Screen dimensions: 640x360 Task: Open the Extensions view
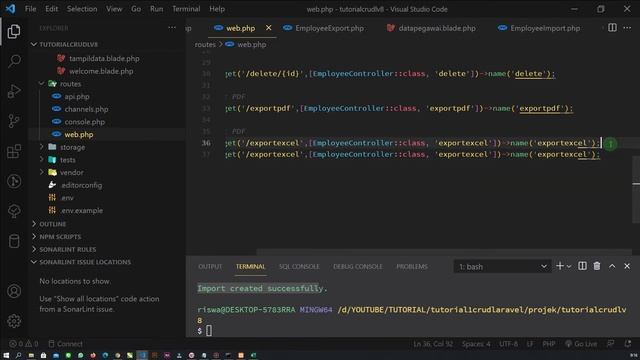pyautogui.click(x=14, y=151)
